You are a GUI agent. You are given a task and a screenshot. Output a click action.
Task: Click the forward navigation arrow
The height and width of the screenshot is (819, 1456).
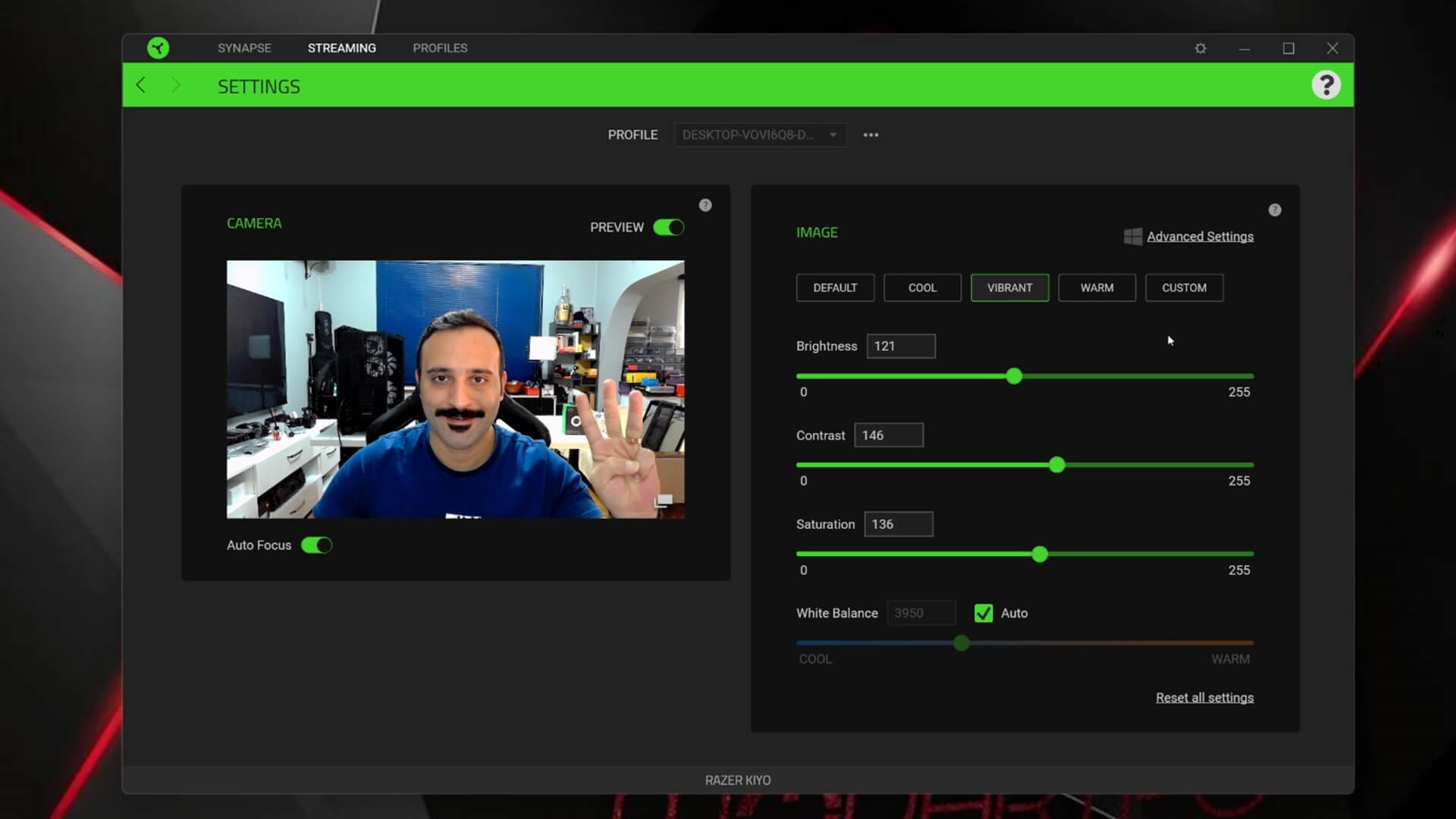(x=176, y=85)
